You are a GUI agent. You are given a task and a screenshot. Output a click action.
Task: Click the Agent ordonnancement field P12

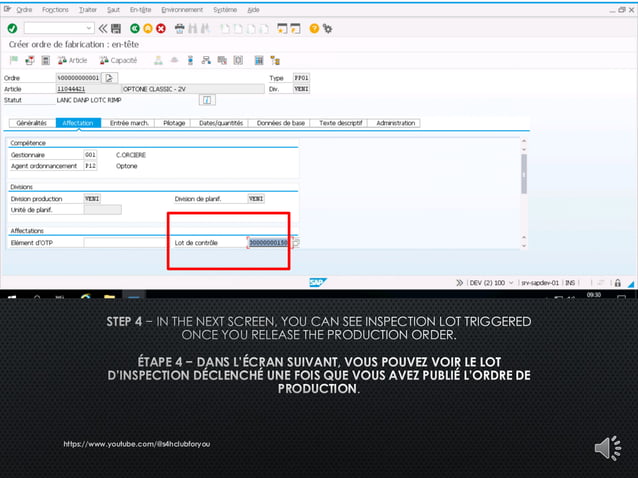(90, 166)
